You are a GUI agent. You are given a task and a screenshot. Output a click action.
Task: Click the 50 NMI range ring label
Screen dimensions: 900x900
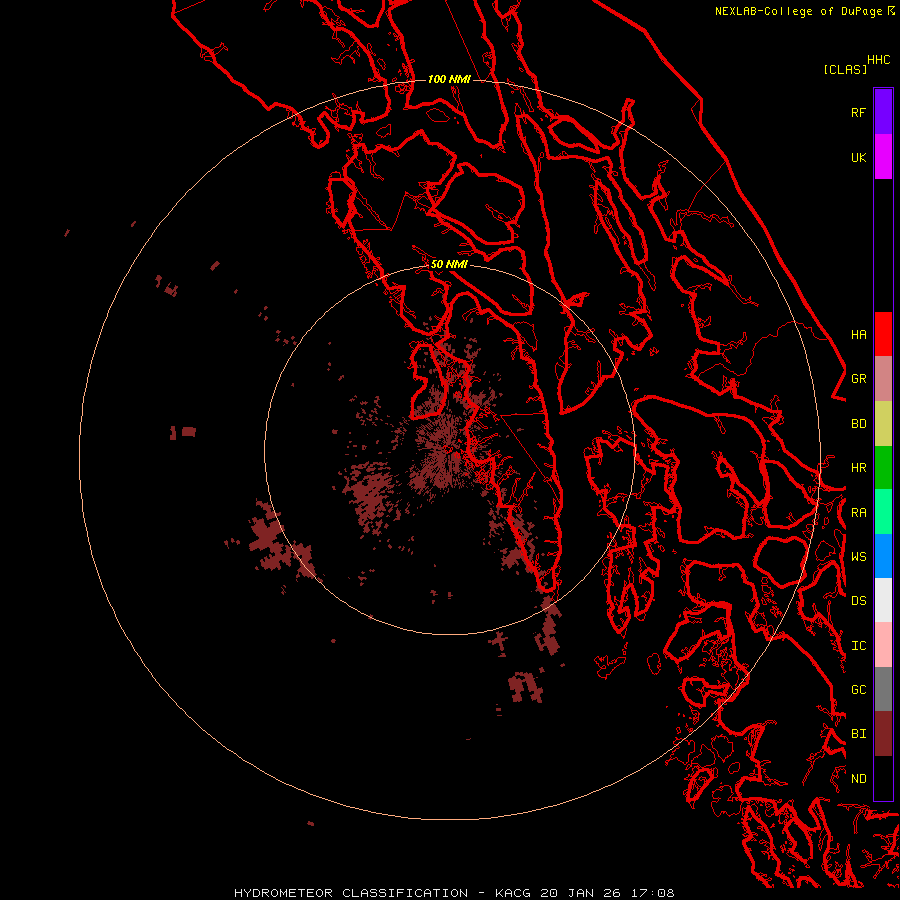[449, 264]
